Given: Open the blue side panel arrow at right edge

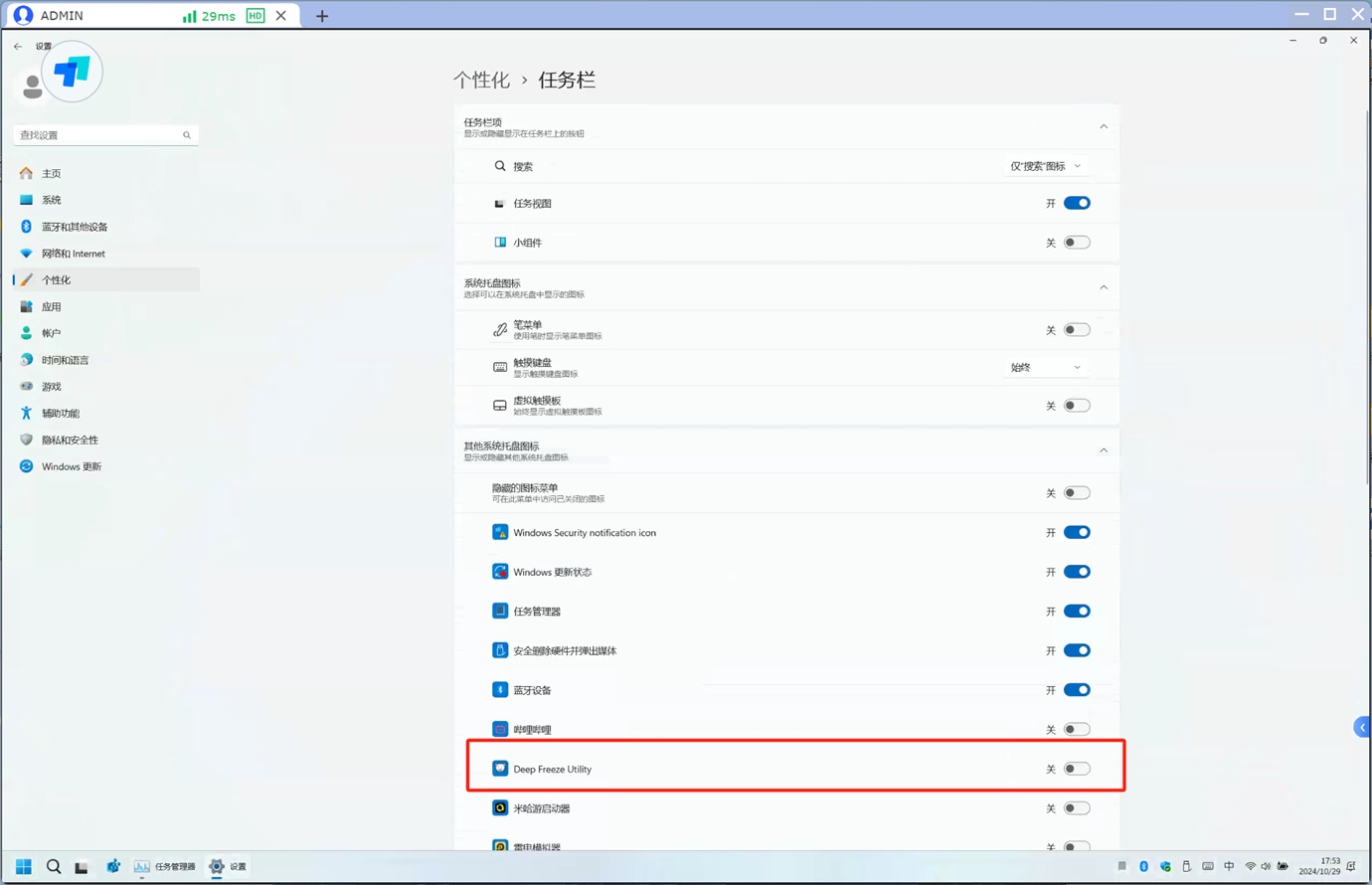Looking at the screenshot, I should tap(1362, 728).
